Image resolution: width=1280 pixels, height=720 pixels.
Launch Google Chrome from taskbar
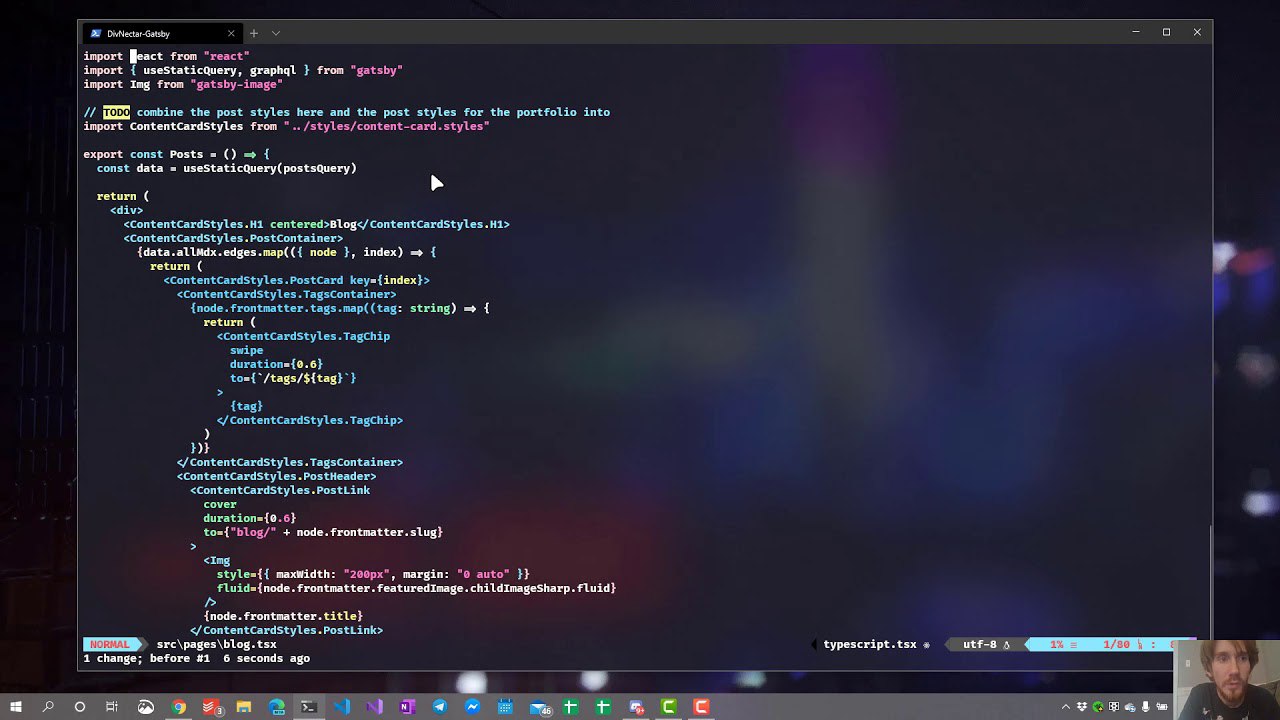pyautogui.click(x=178, y=707)
